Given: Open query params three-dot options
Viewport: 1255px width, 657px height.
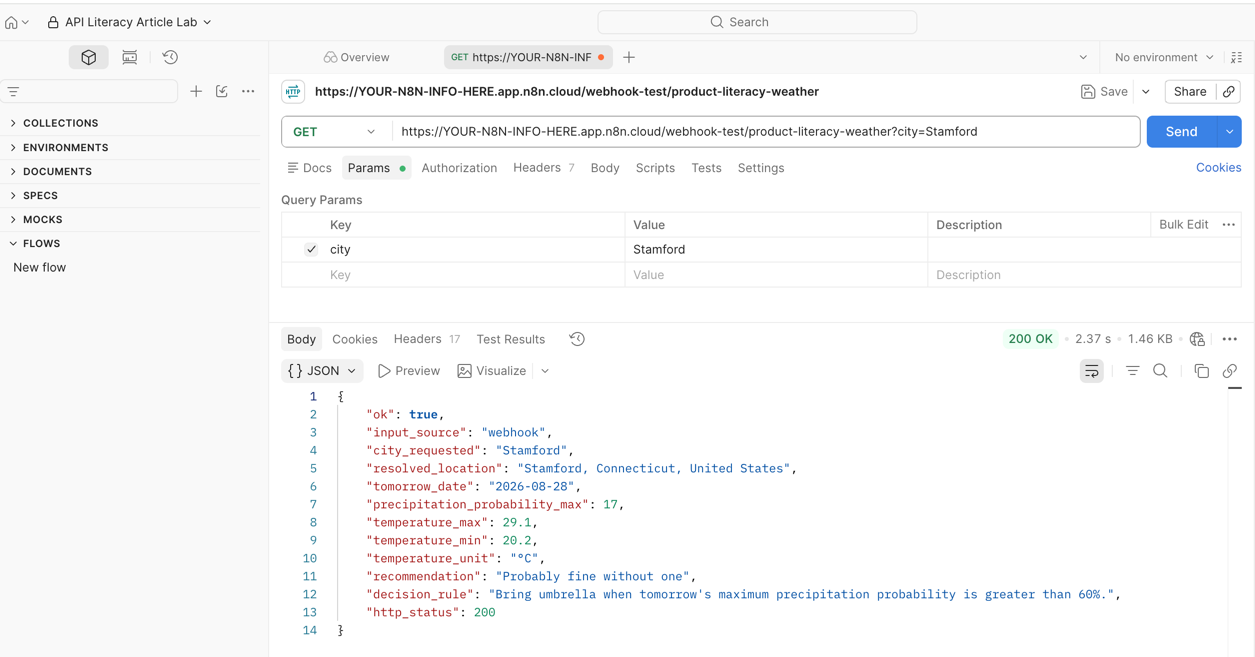Looking at the screenshot, I should pos(1229,225).
